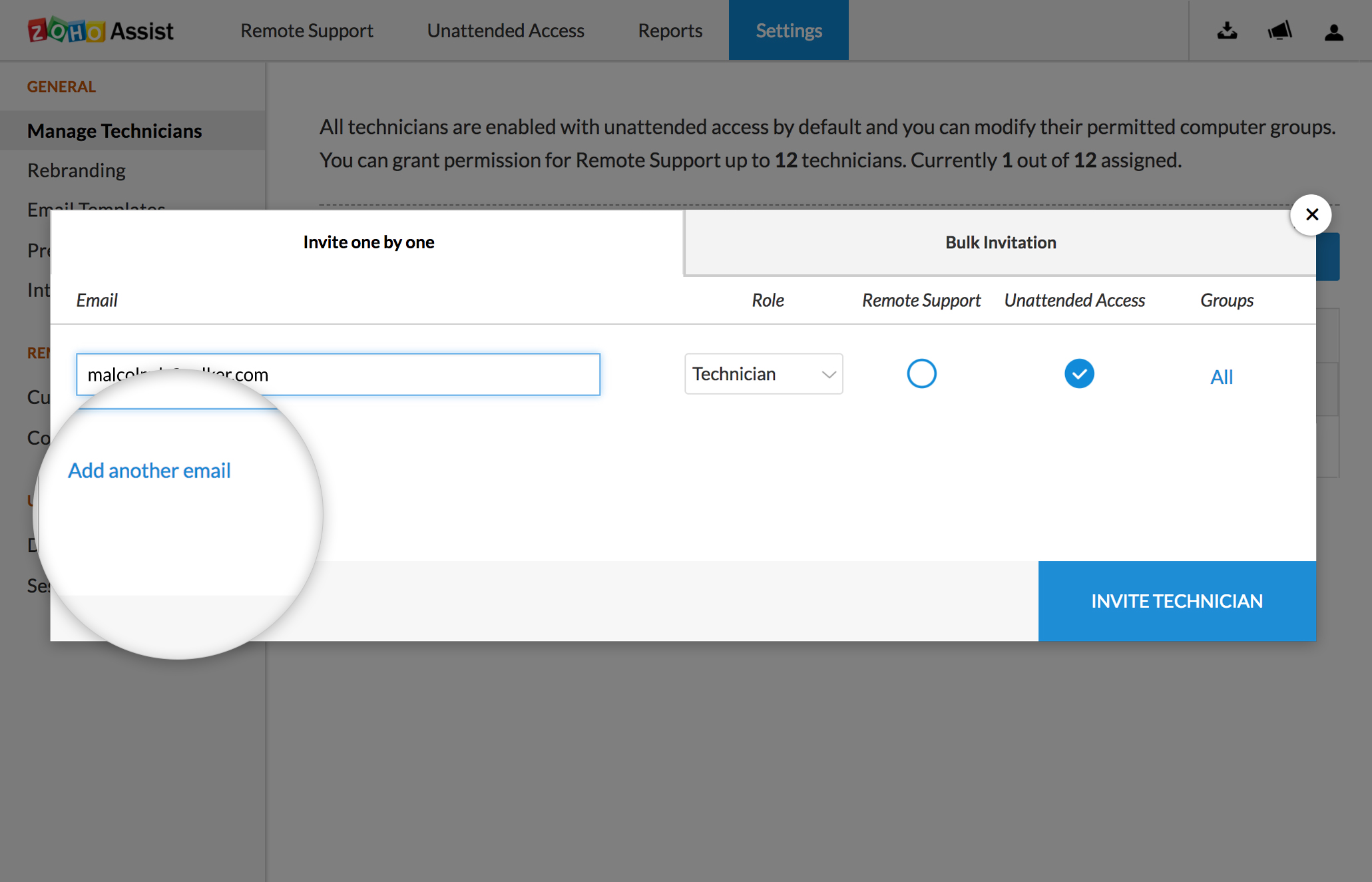Close the invite dialog with X
This screenshot has height=882, width=1372.
(1311, 214)
